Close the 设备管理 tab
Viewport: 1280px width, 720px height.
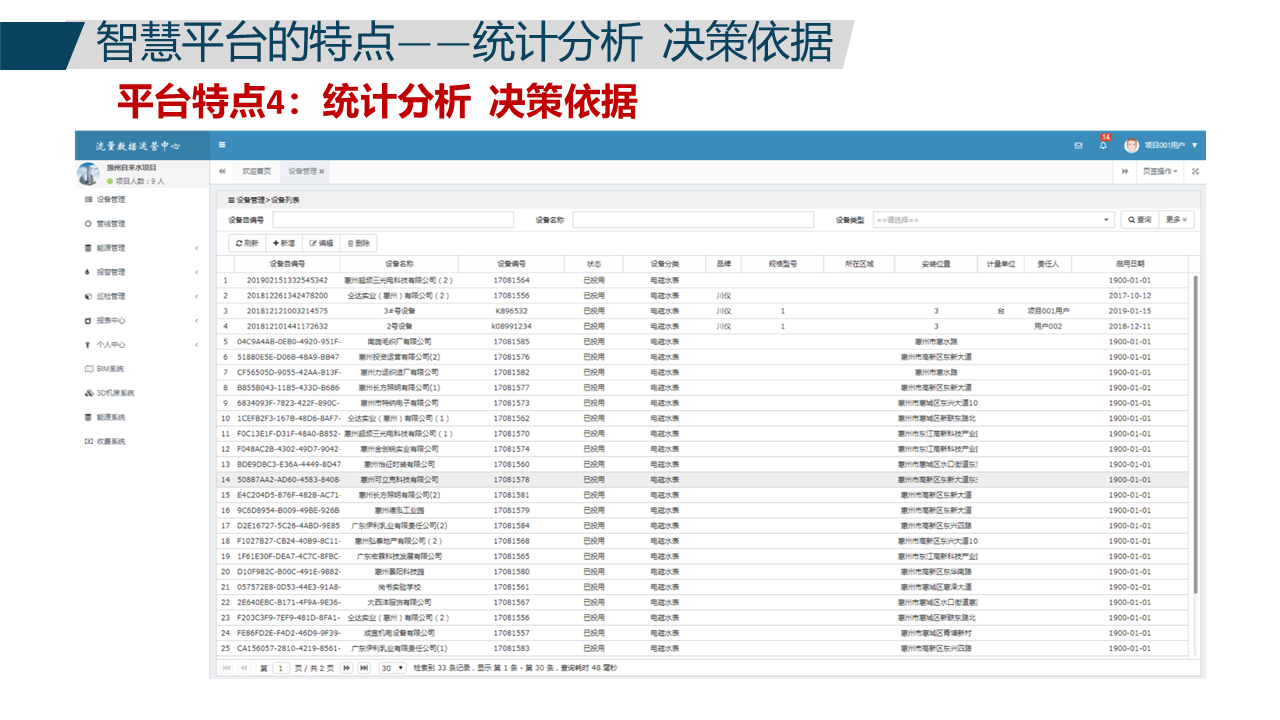pyautogui.click(x=322, y=172)
